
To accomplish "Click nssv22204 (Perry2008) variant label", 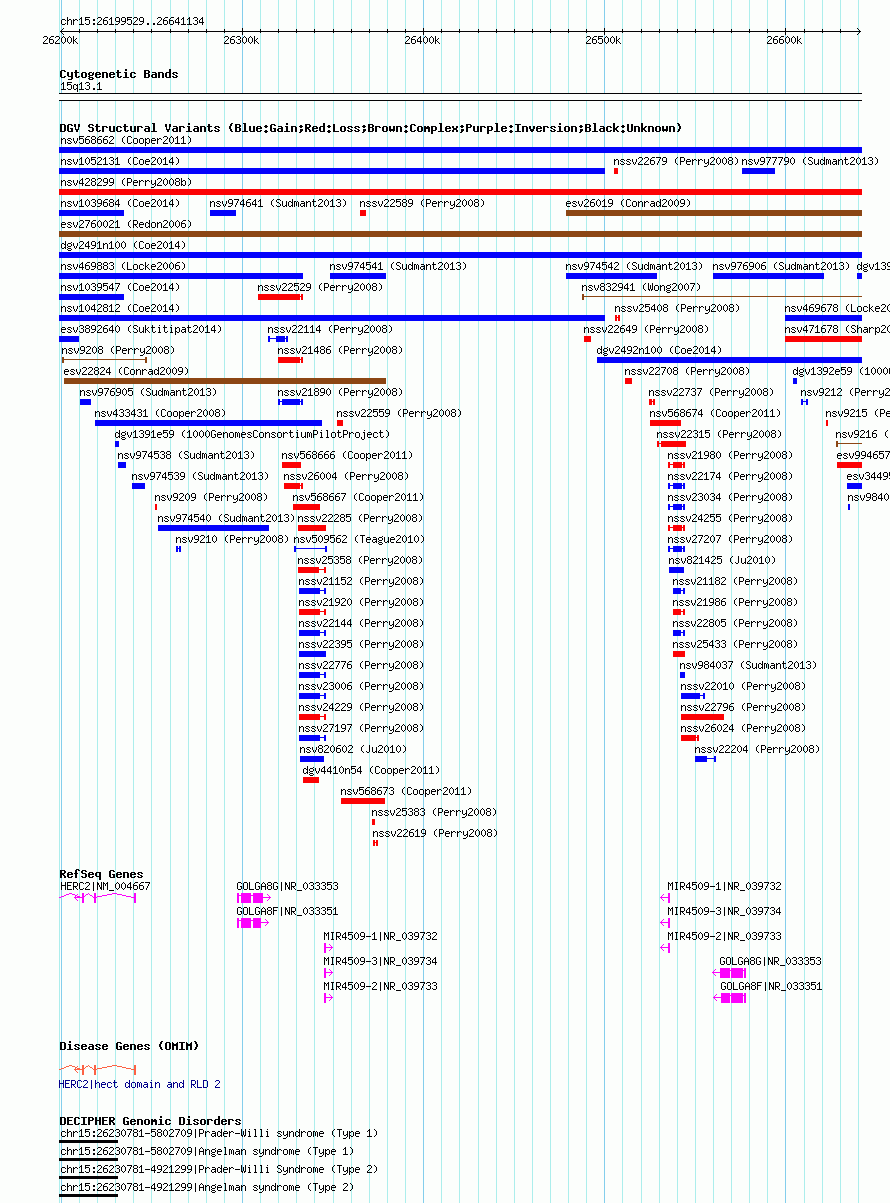I will point(757,749).
